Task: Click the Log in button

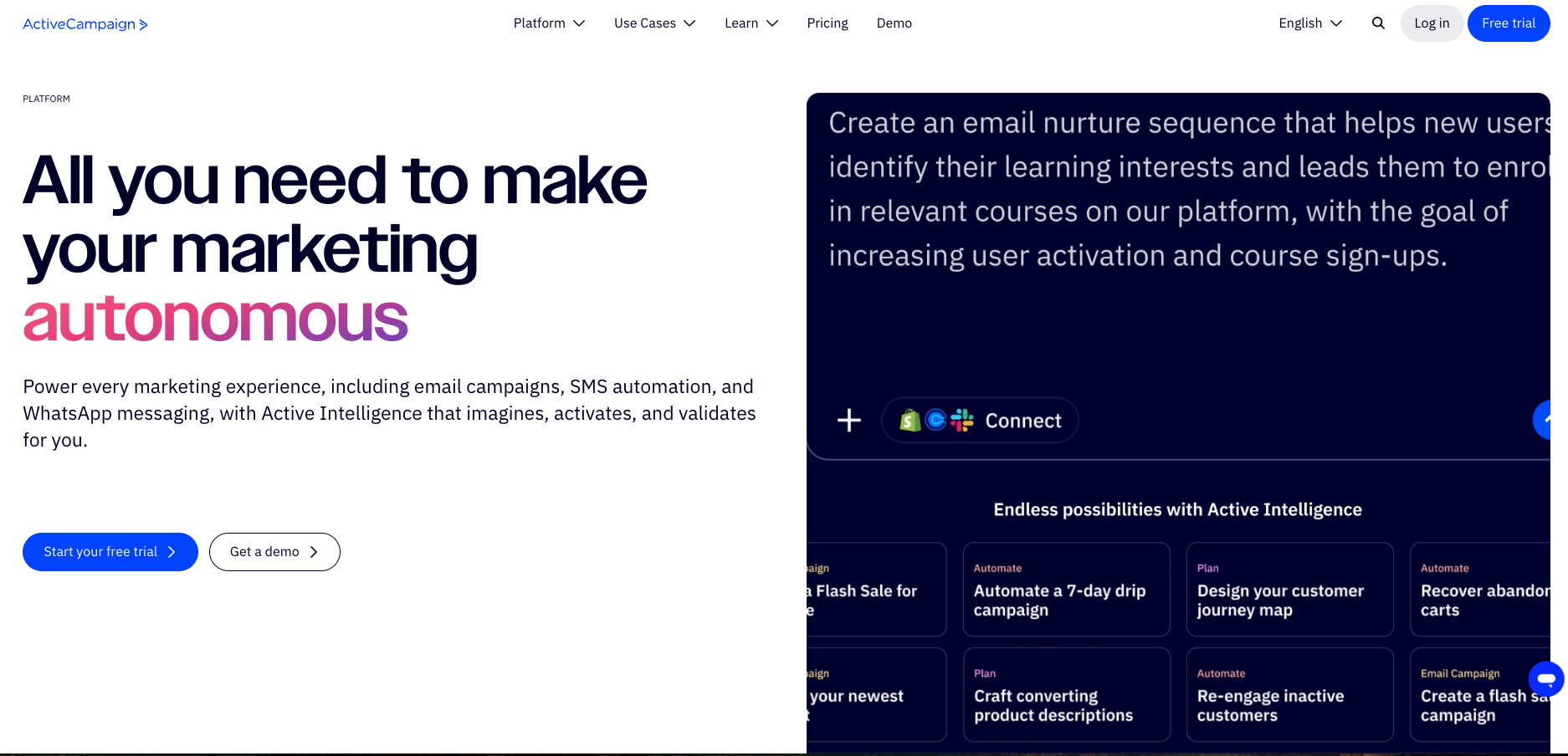Action: click(1431, 23)
